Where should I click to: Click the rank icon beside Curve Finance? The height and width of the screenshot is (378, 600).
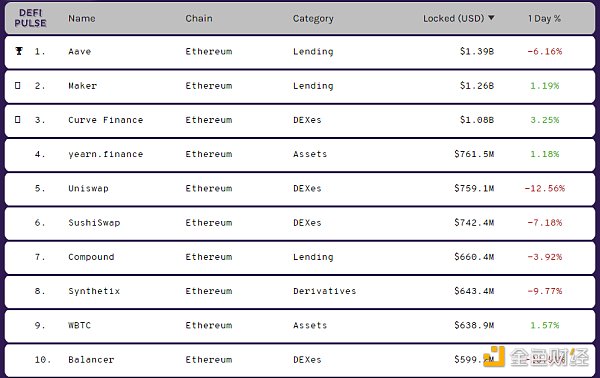click(x=18, y=119)
